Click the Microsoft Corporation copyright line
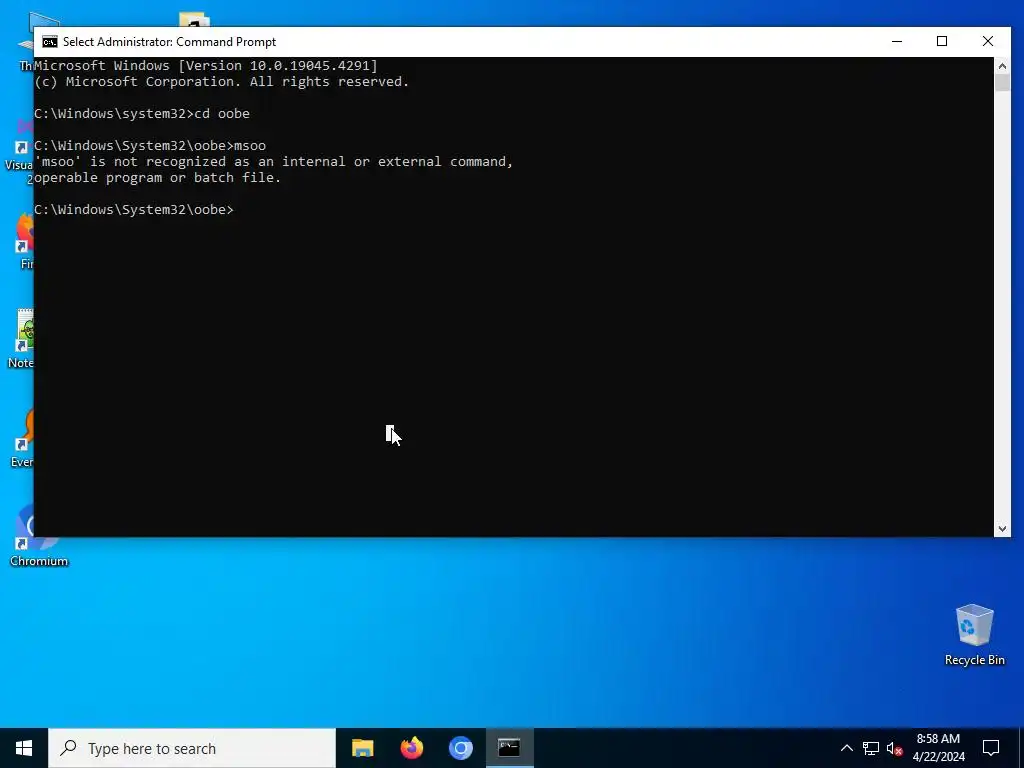 click(x=221, y=82)
